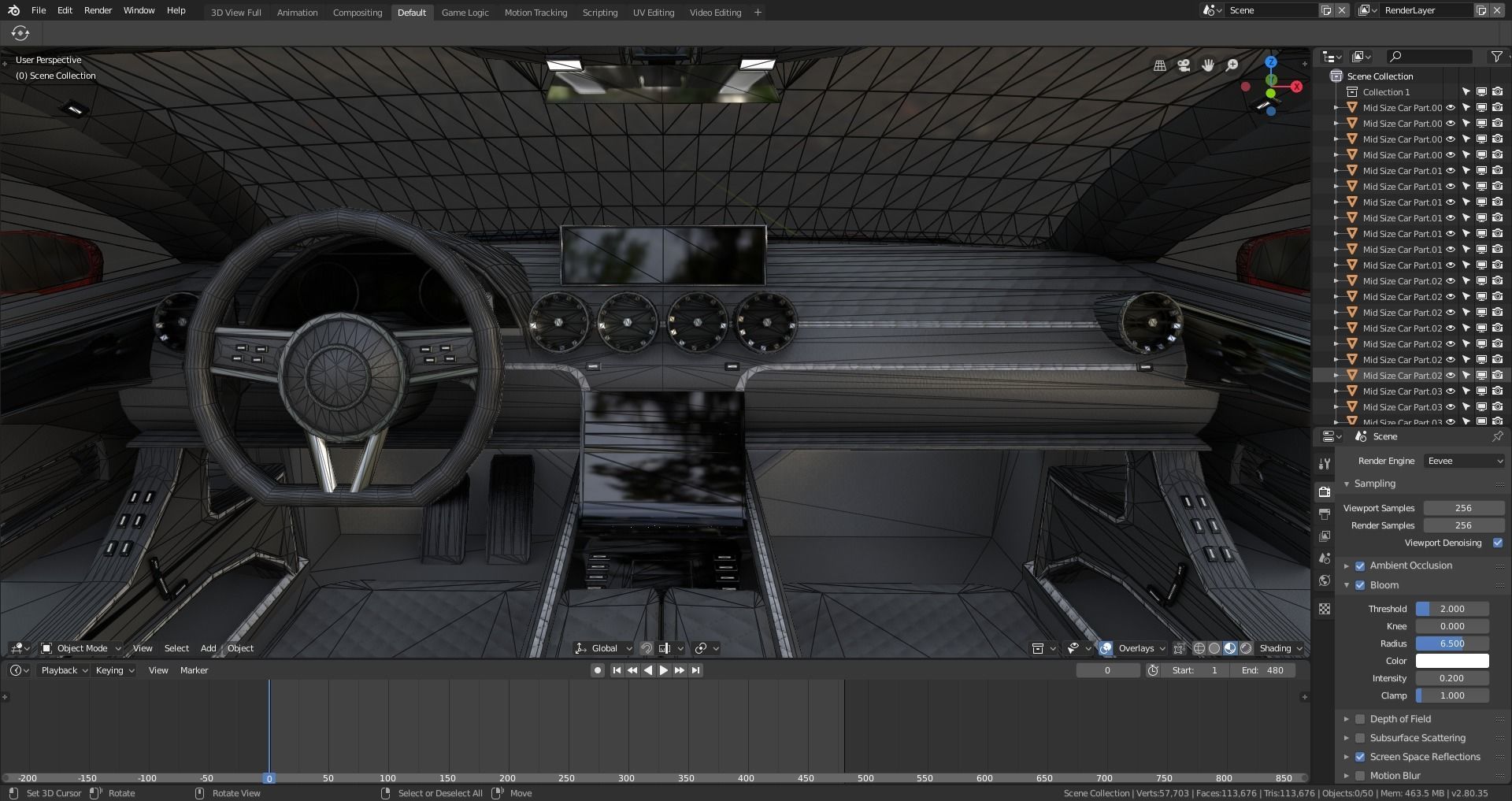The image size is (1512, 801).
Task: Open World properties tab
Action: pyautogui.click(x=1325, y=580)
